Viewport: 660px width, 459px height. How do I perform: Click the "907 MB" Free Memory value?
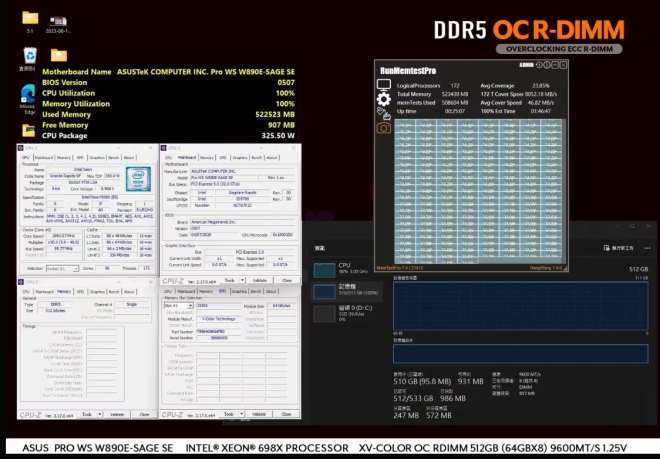[281, 125]
